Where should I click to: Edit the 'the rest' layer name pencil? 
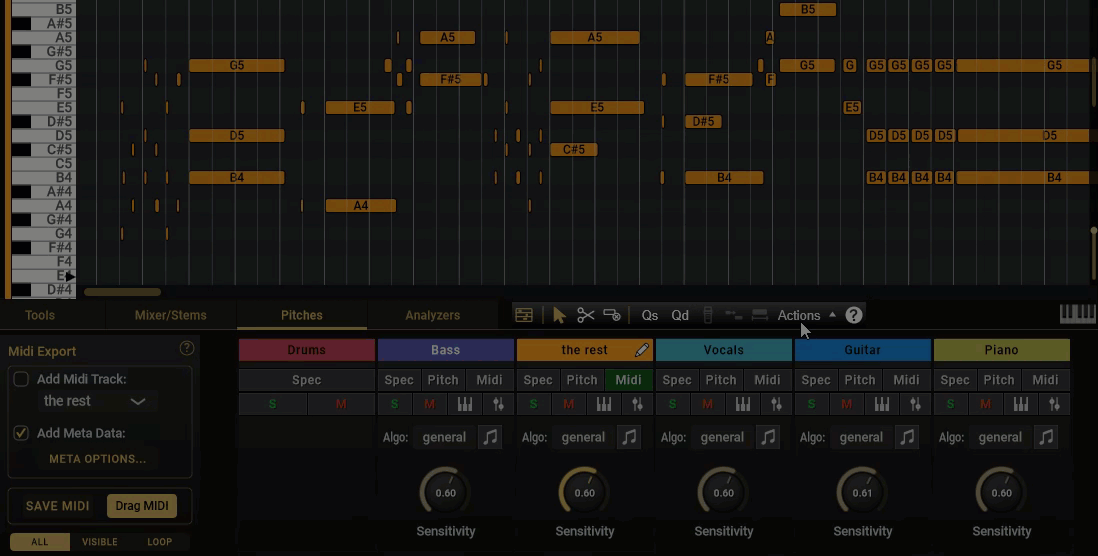pyautogui.click(x=641, y=349)
